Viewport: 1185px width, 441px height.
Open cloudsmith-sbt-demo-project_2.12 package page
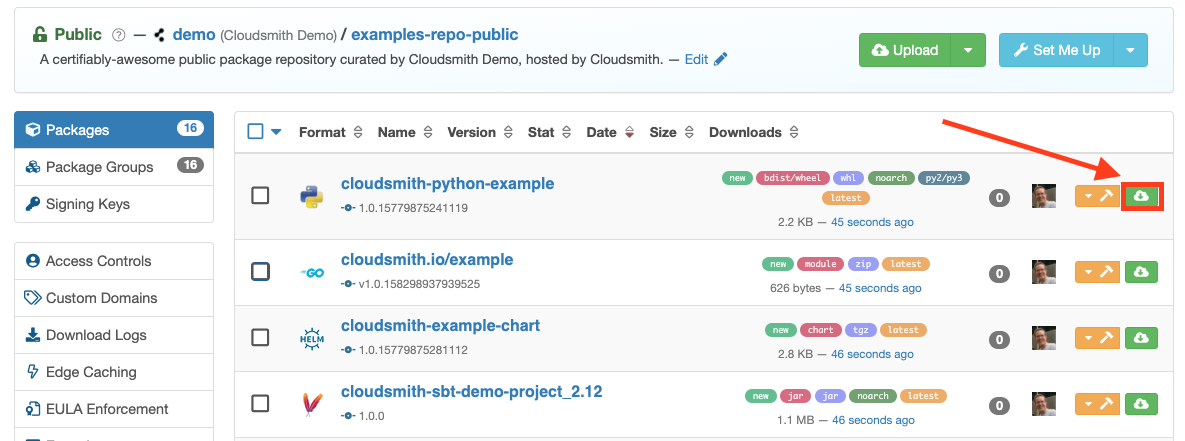pos(472,391)
